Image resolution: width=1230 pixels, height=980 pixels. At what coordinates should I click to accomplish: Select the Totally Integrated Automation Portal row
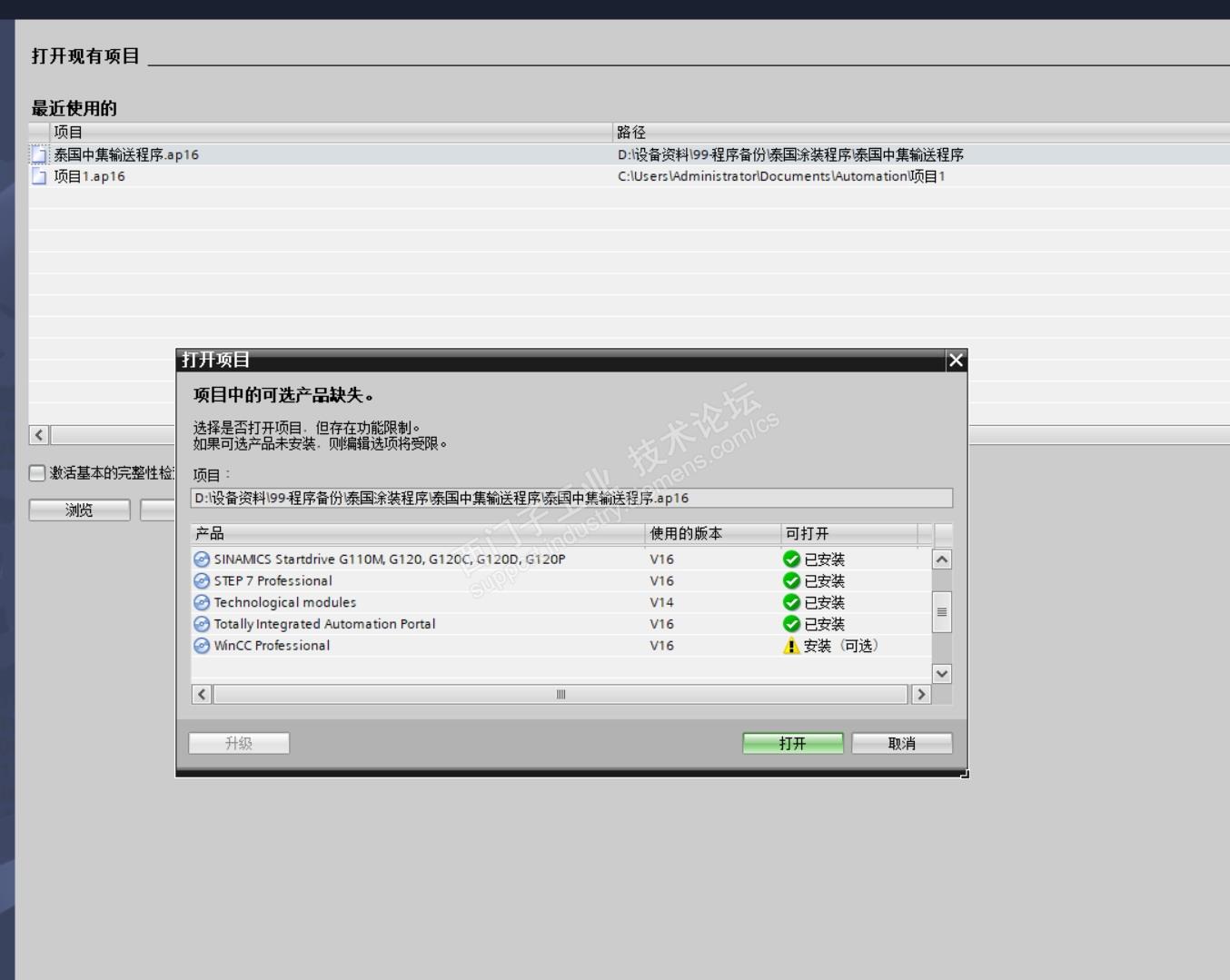coord(561,625)
